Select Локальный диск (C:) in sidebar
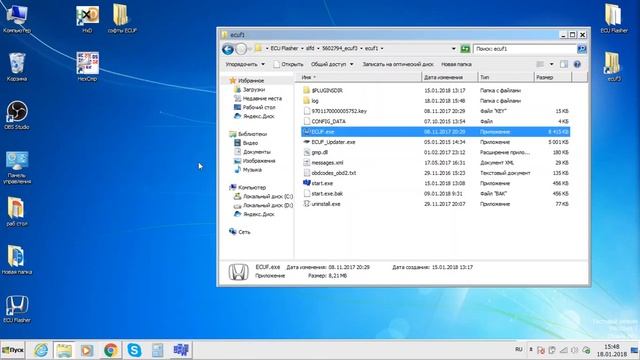The width and height of the screenshot is (640, 360). click(263, 196)
